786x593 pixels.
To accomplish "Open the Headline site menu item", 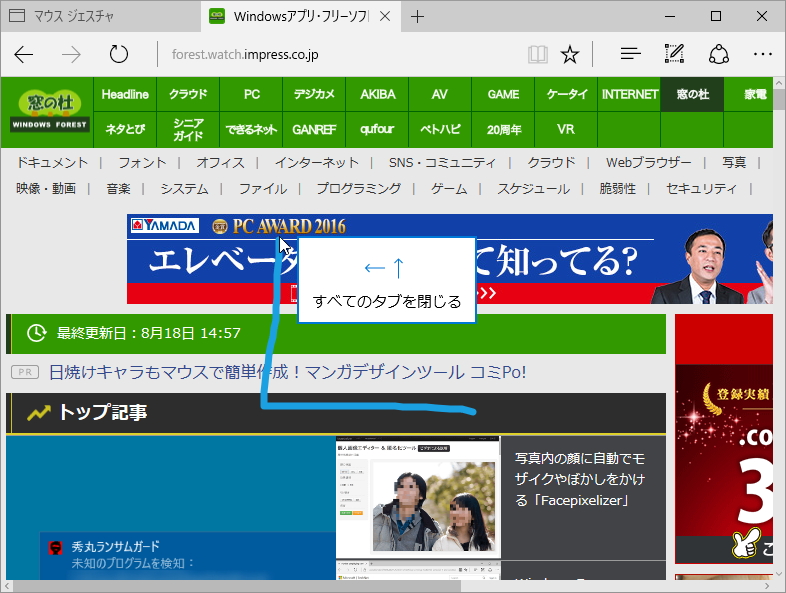I will click(x=125, y=94).
